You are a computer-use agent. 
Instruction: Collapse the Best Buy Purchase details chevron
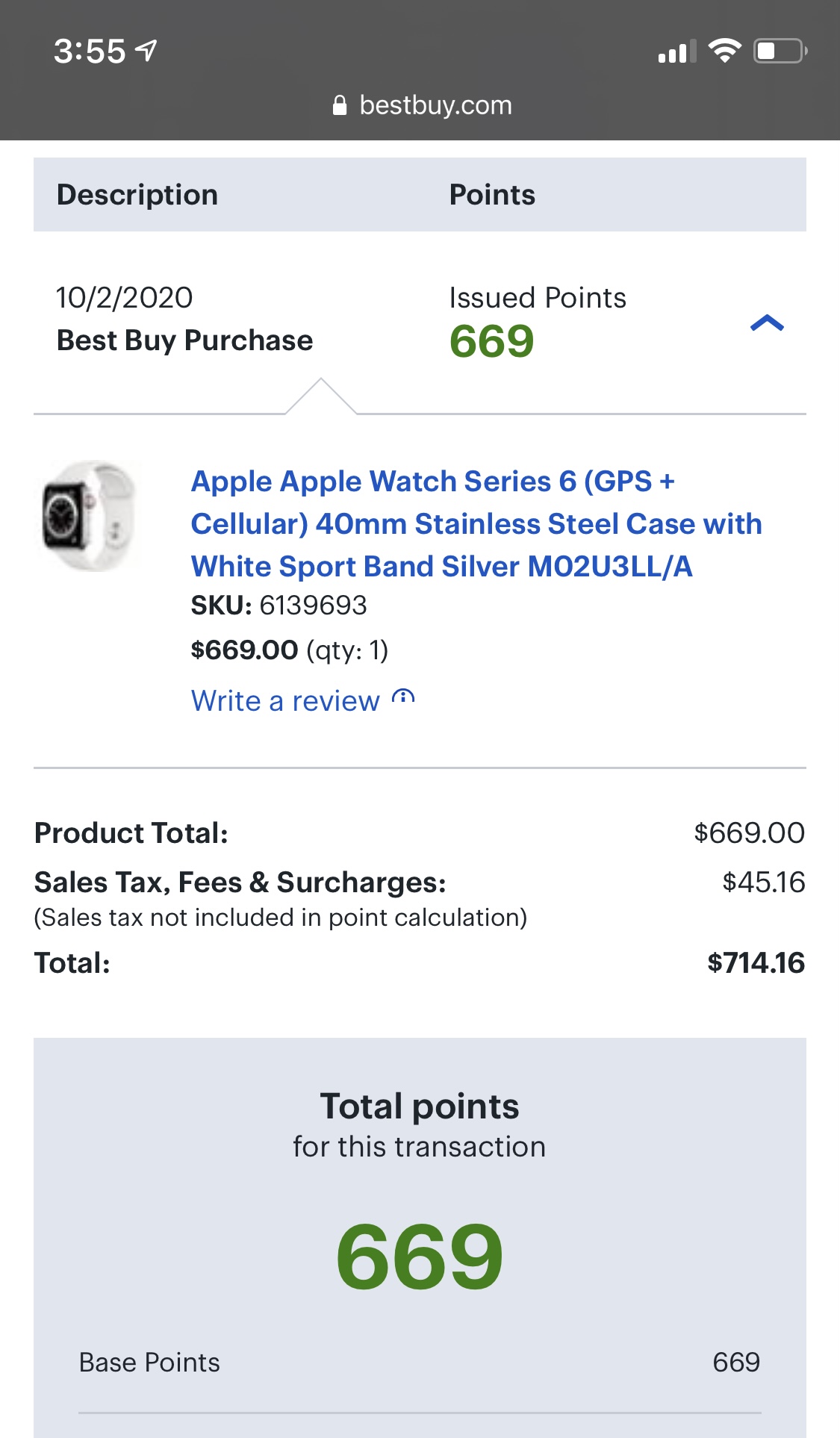767,323
